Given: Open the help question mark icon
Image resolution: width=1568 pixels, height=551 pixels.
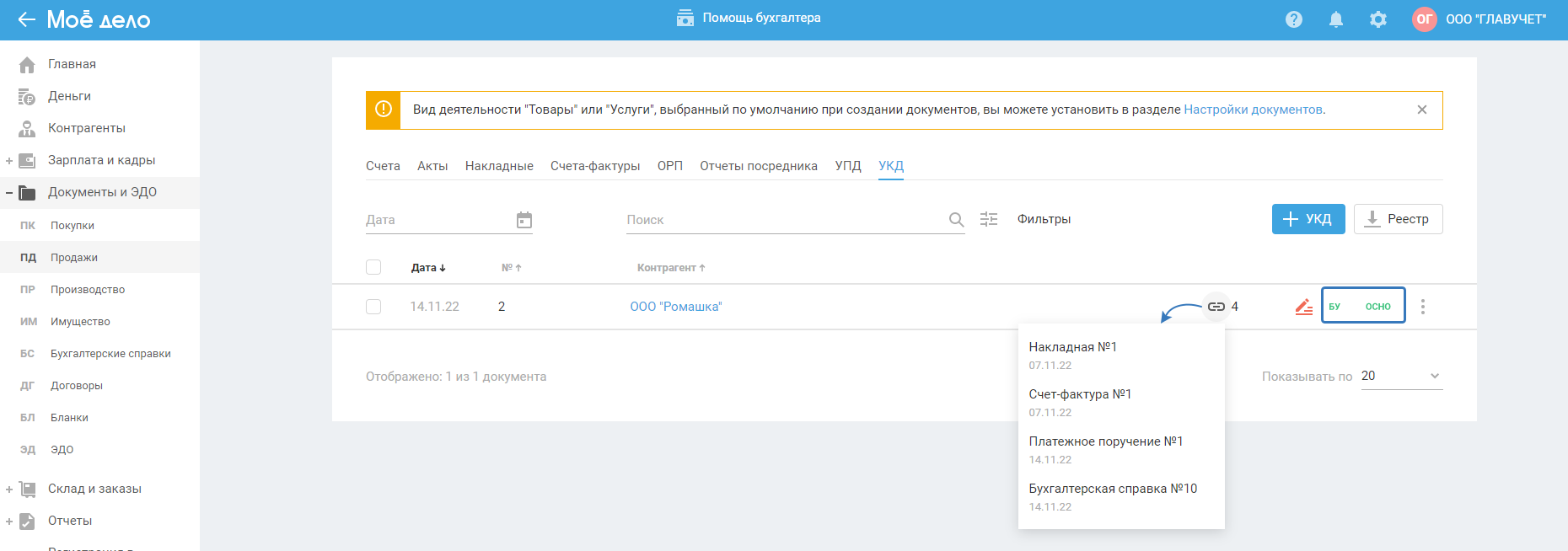Looking at the screenshot, I should tap(1293, 19).
